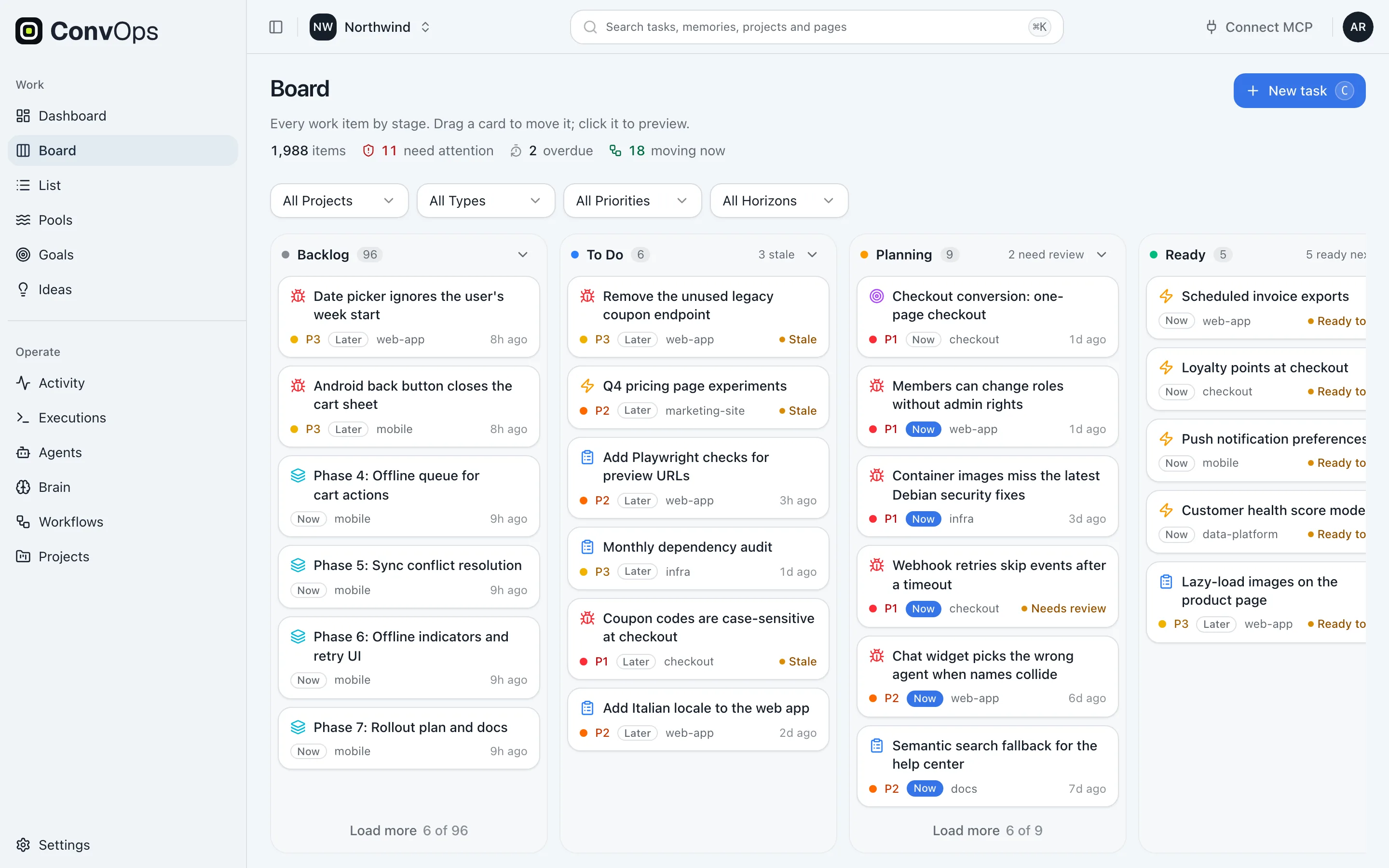This screenshot has height=868, width=1389.
Task: Click Now tag on Members can change roles
Action: pos(923,429)
